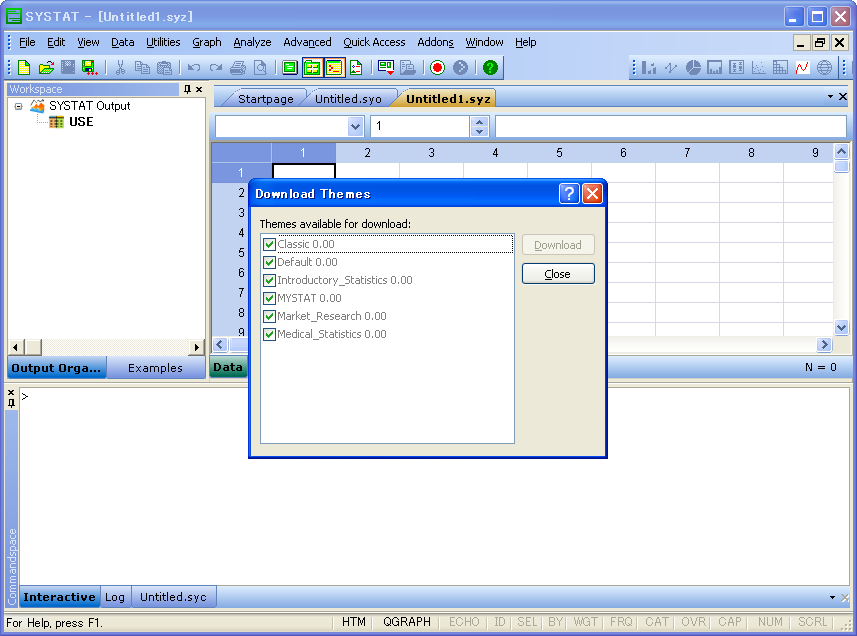Screen dimensions: 857x636
Task: Click the row number spinner down arrow
Action: point(479,131)
